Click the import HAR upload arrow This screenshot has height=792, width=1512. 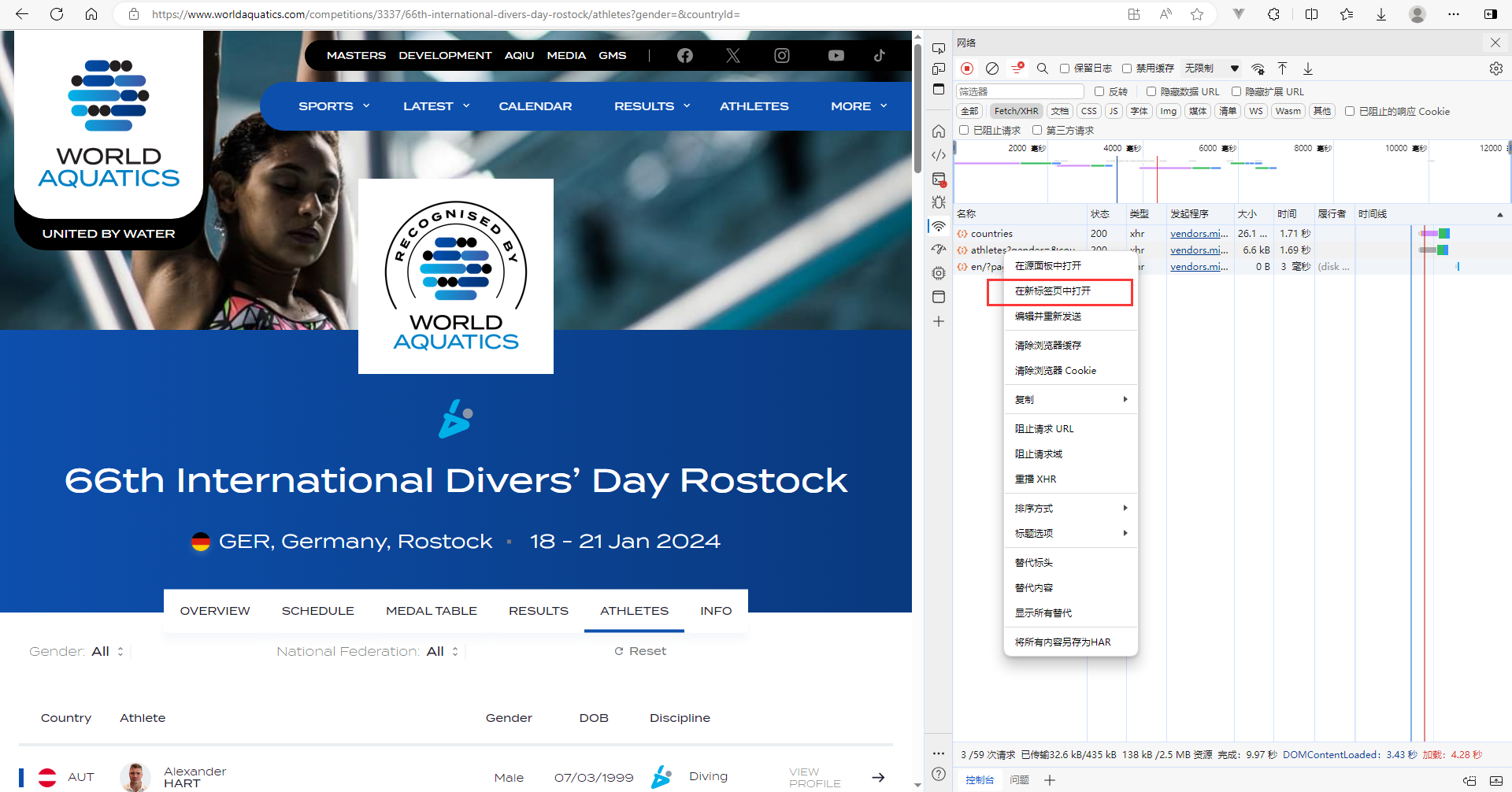(x=1282, y=68)
